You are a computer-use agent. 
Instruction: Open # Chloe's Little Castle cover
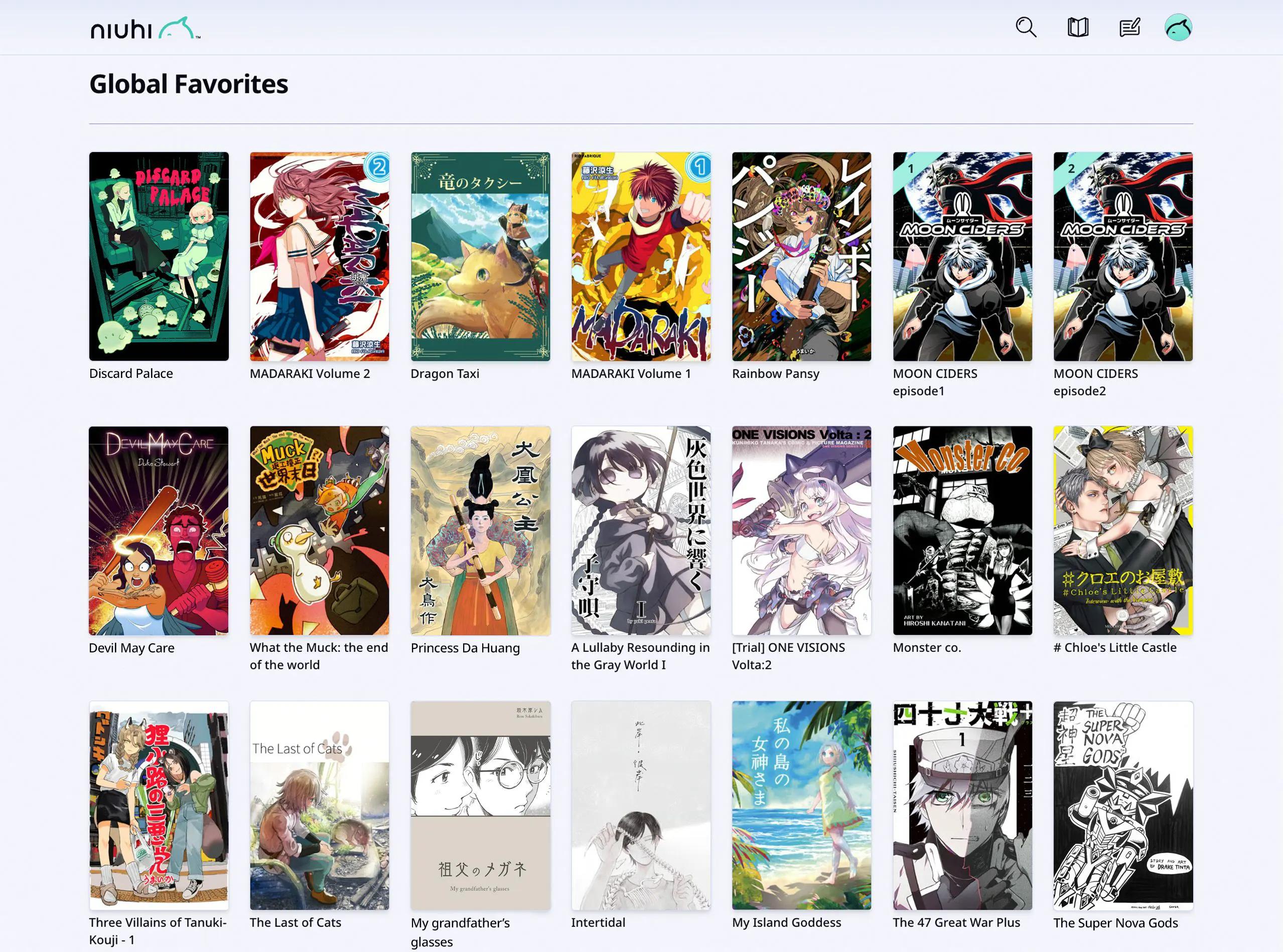tap(1123, 531)
